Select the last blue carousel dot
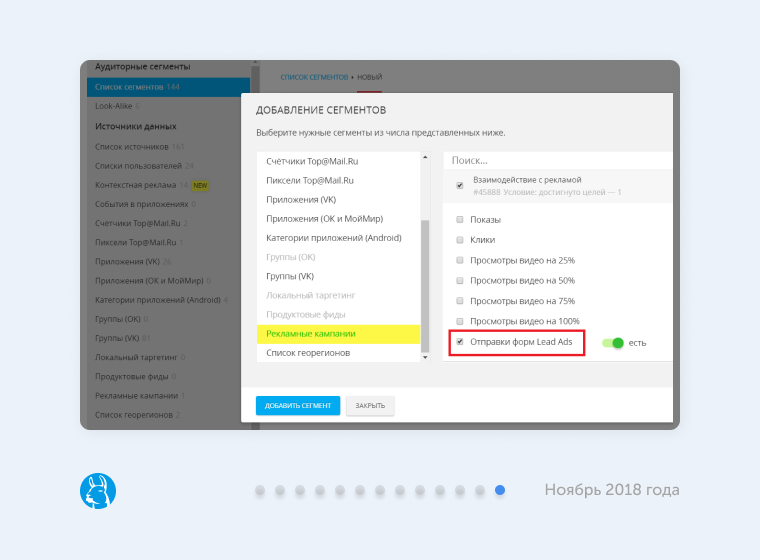The image size is (760, 560). coord(500,490)
